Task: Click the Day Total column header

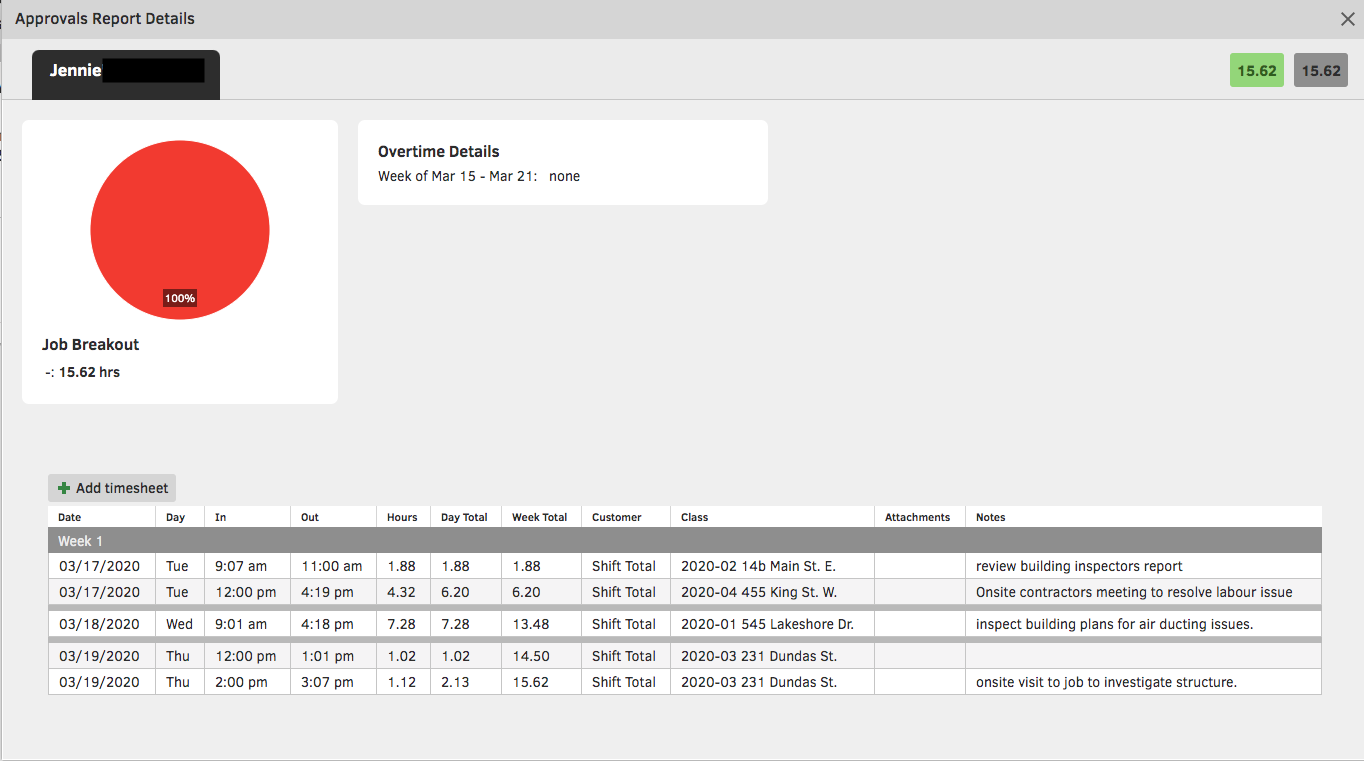Action: 464,517
